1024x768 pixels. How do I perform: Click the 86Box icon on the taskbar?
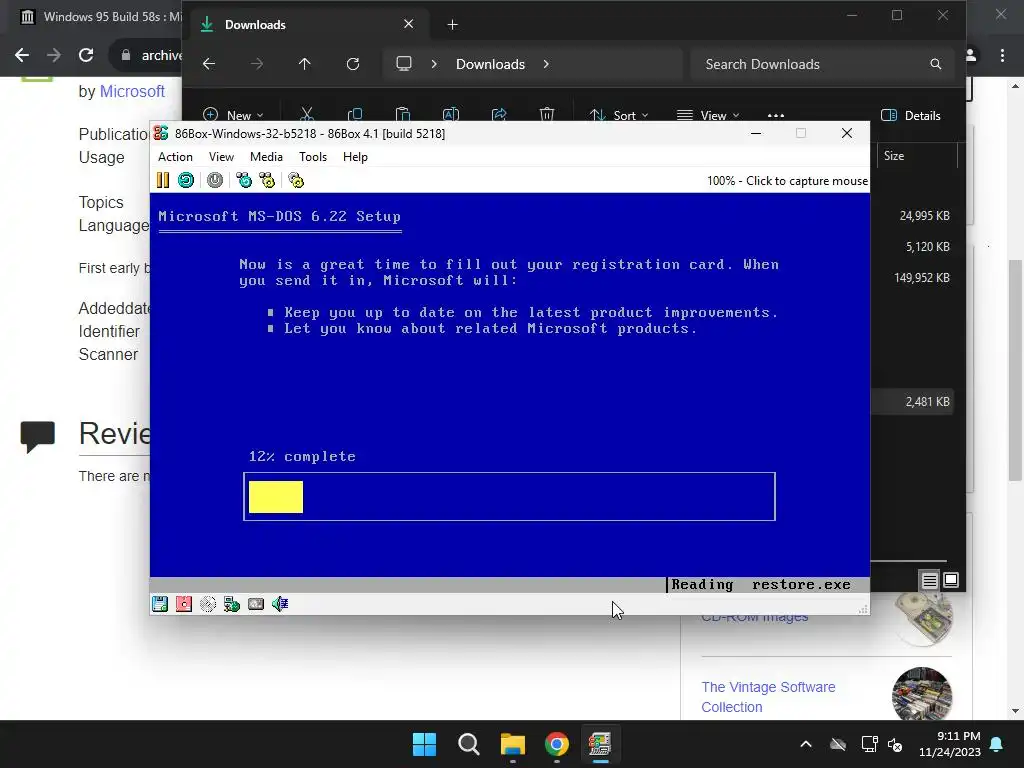coord(600,744)
